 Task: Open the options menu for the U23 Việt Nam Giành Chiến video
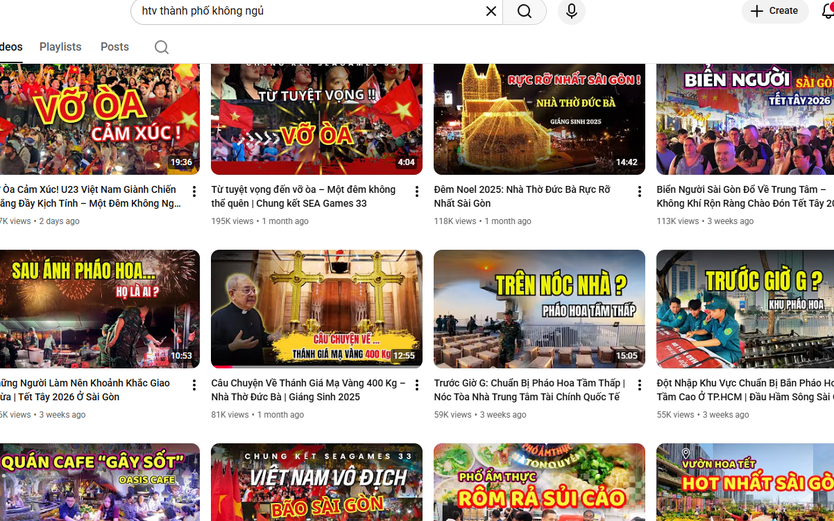pyautogui.click(x=194, y=191)
